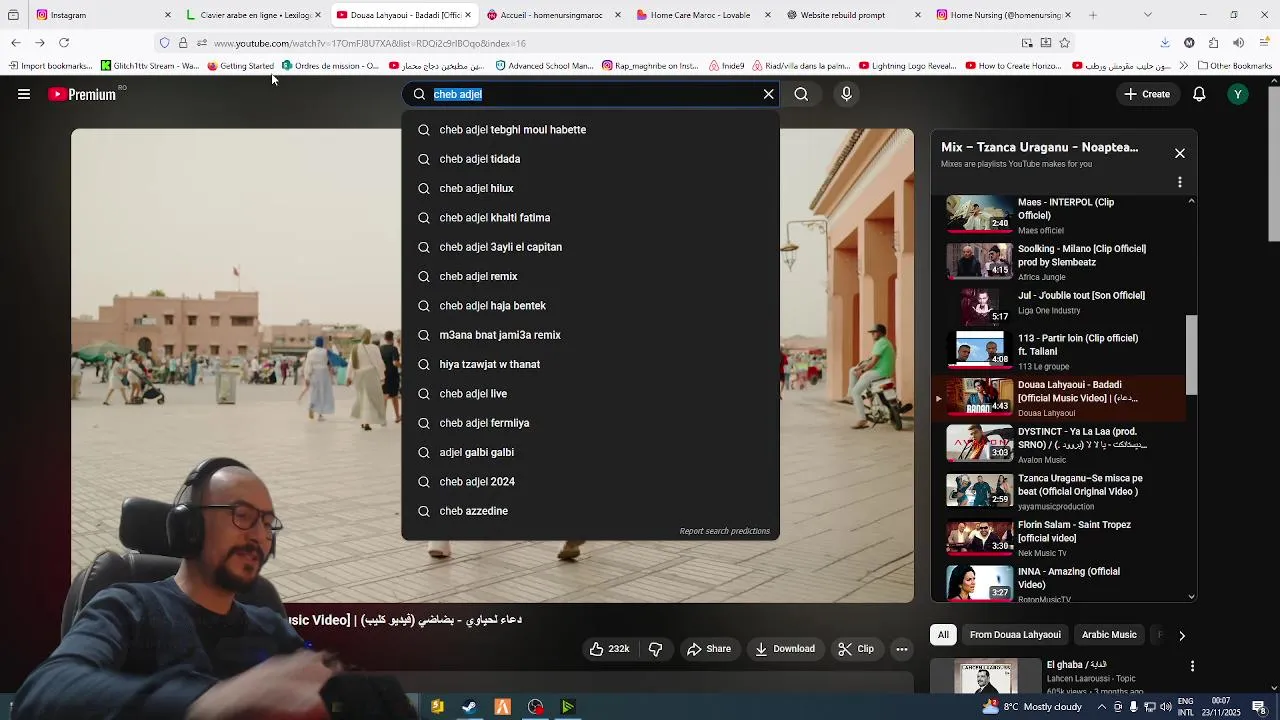Open a new browser tab

(x=1093, y=15)
